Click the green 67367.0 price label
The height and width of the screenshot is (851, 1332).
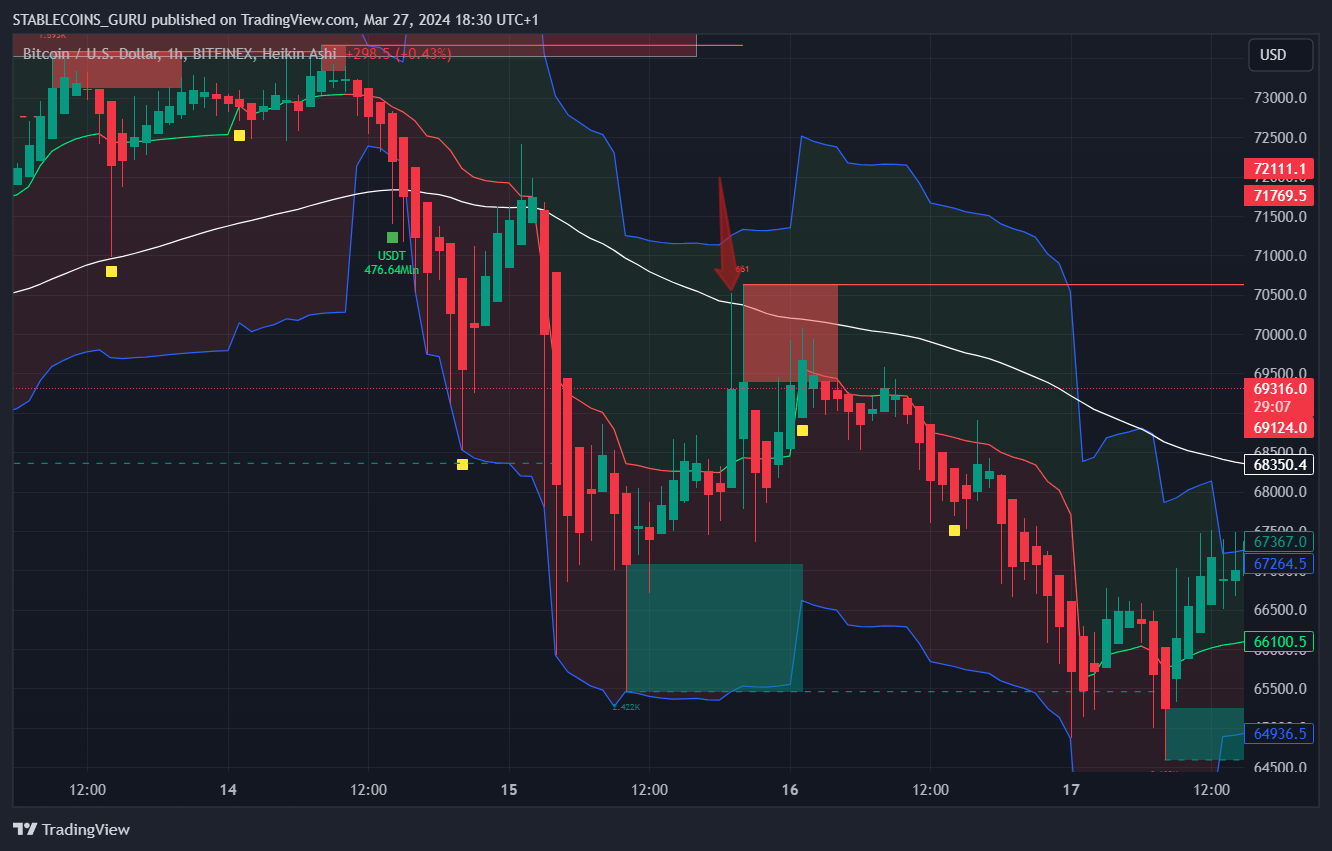pos(1277,541)
